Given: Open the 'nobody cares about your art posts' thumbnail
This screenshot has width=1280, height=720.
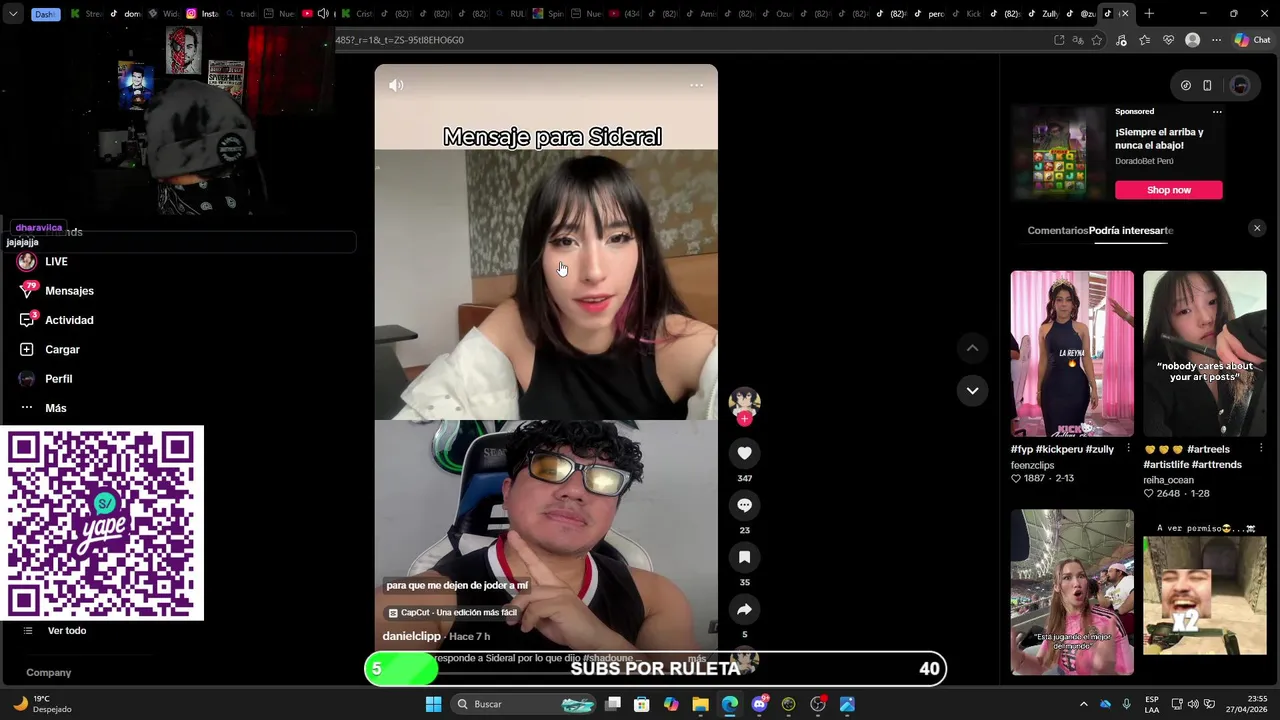Looking at the screenshot, I should pyautogui.click(x=1204, y=353).
